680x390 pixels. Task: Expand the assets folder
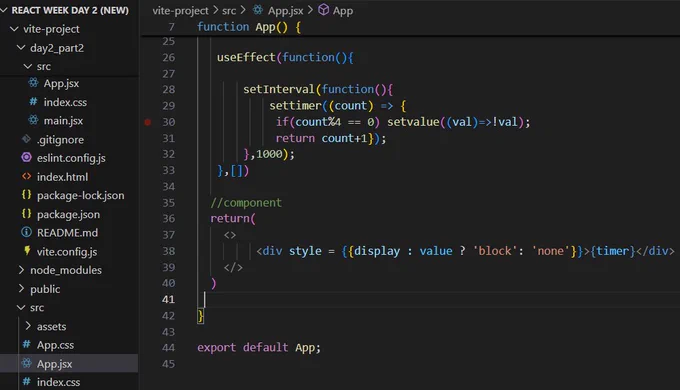[28, 326]
